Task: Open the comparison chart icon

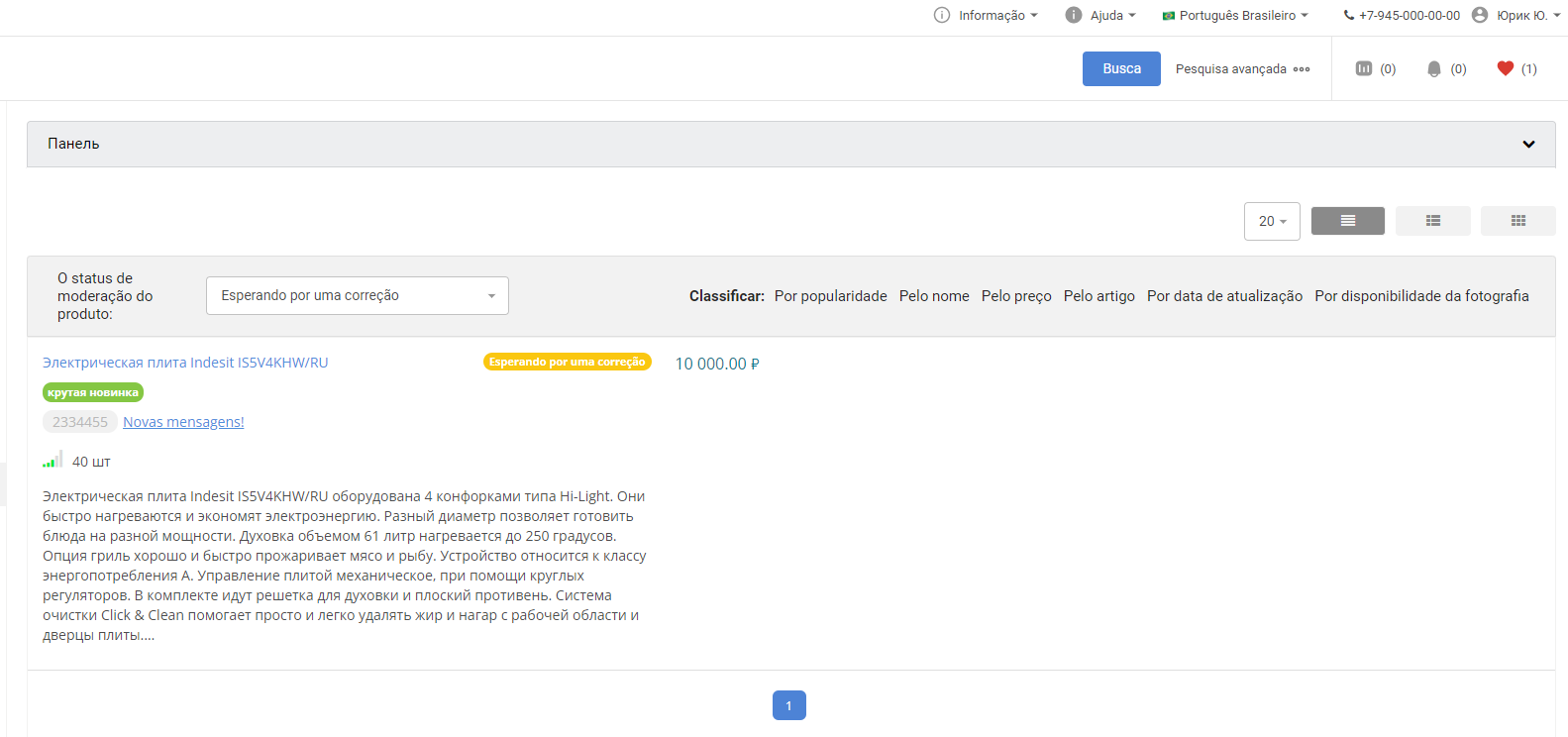Action: coord(1364,68)
